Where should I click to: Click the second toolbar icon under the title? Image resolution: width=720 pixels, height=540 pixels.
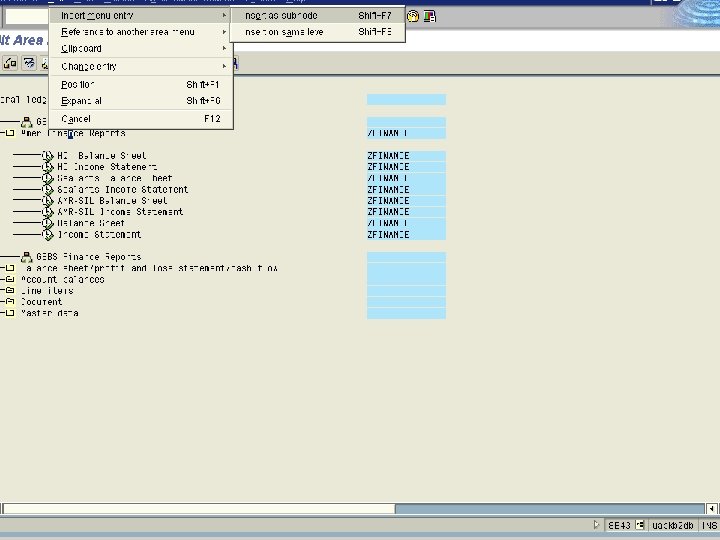click(29, 63)
